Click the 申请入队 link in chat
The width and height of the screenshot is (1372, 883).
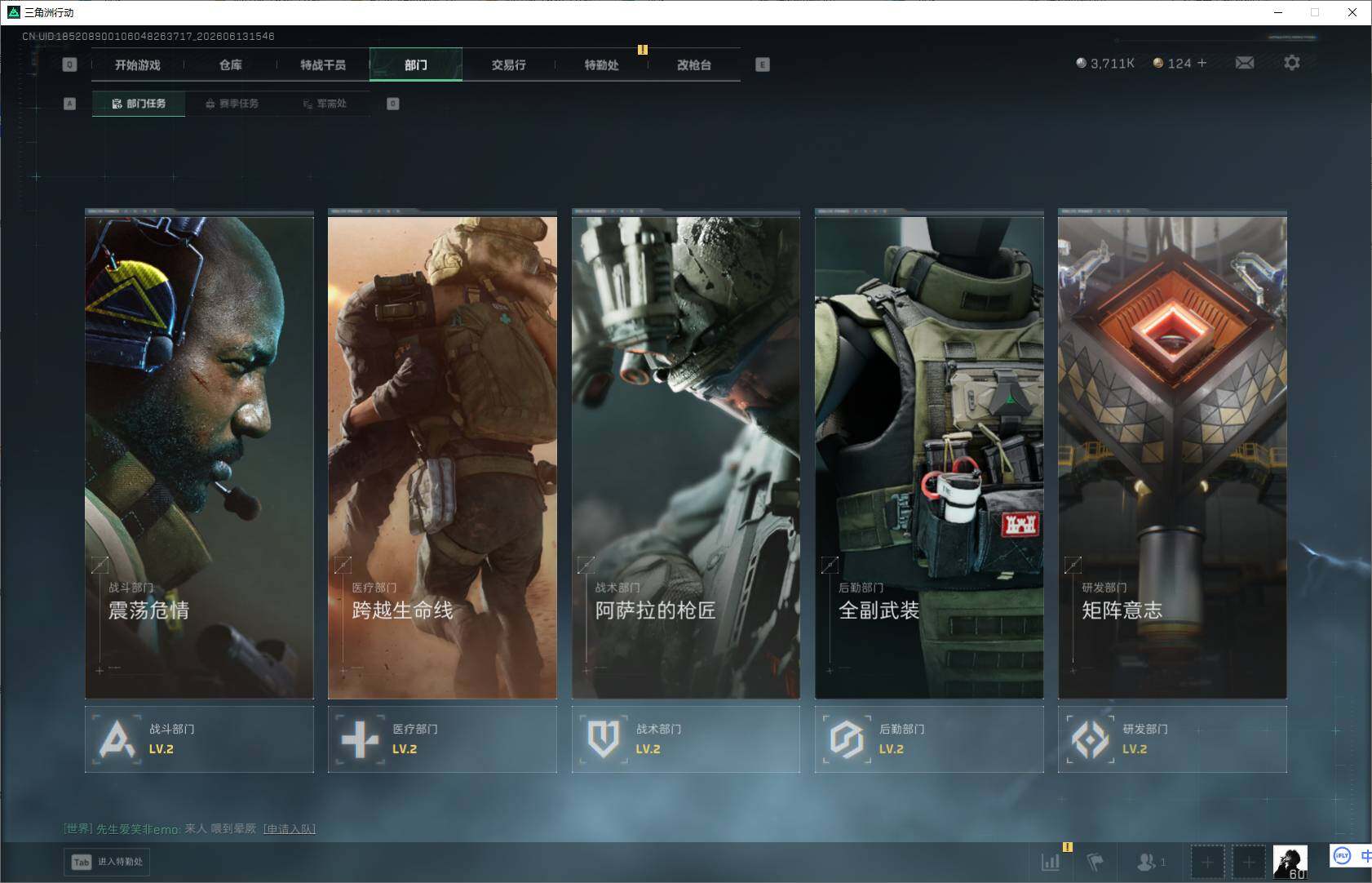coord(290,828)
